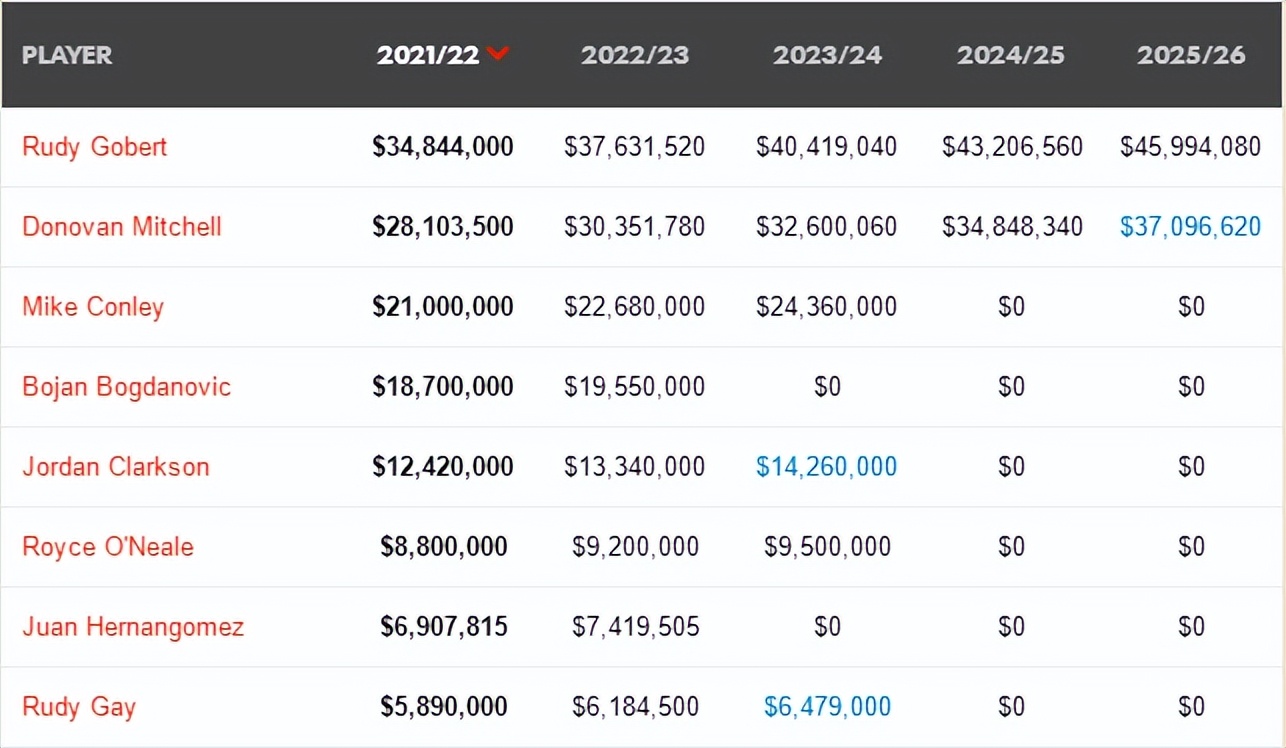Click Royce O'Neale's 2025/26 $0 cell
Viewport: 1286px width, 748px height.
[x=1191, y=547]
